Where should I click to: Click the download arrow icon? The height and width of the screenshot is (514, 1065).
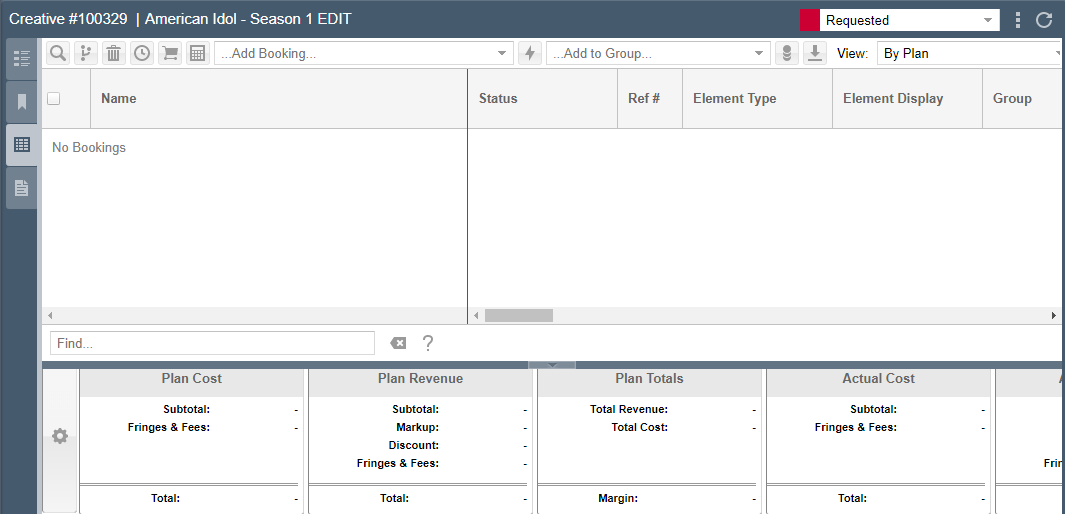click(x=815, y=53)
